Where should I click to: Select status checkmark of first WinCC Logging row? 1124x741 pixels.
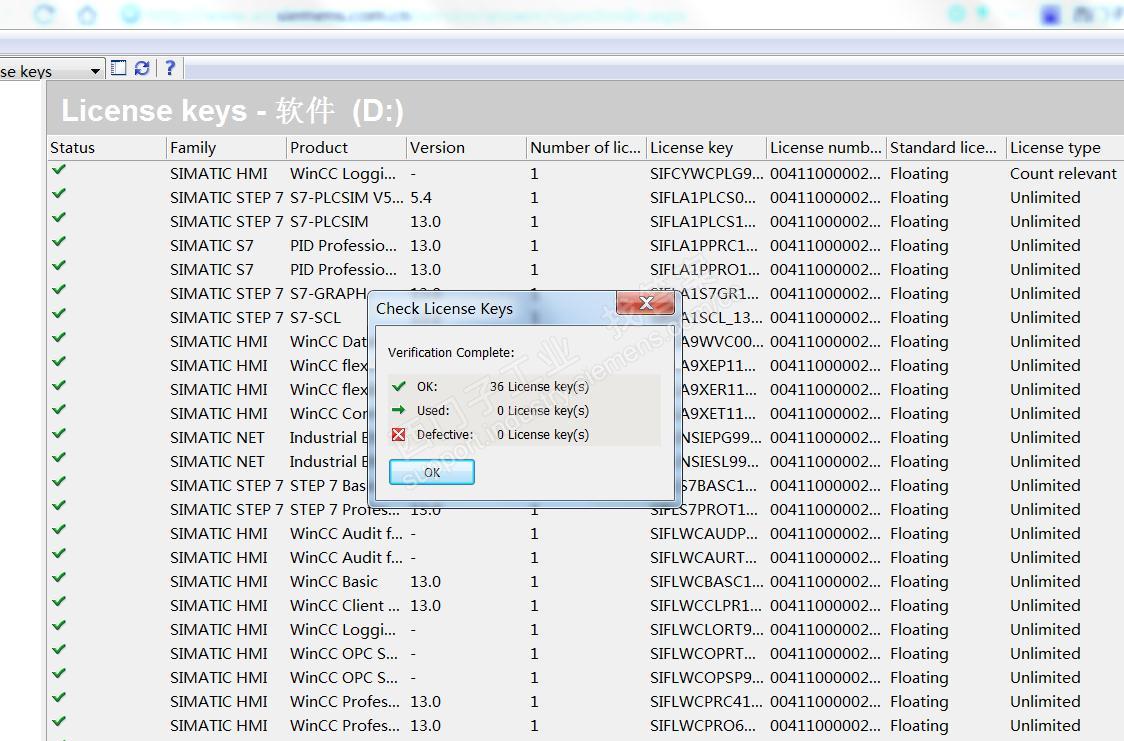click(59, 170)
